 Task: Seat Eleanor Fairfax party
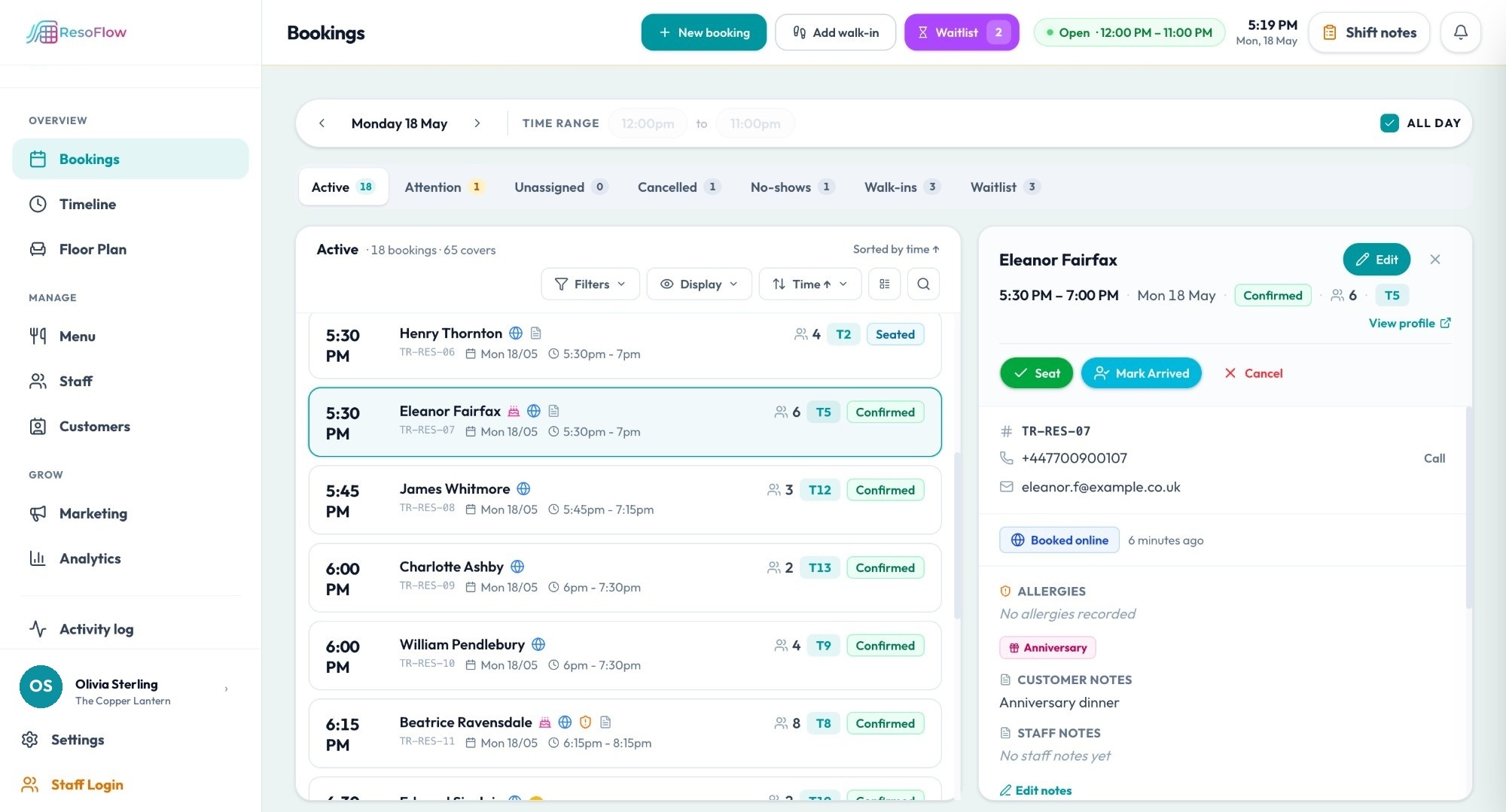pos(1036,373)
